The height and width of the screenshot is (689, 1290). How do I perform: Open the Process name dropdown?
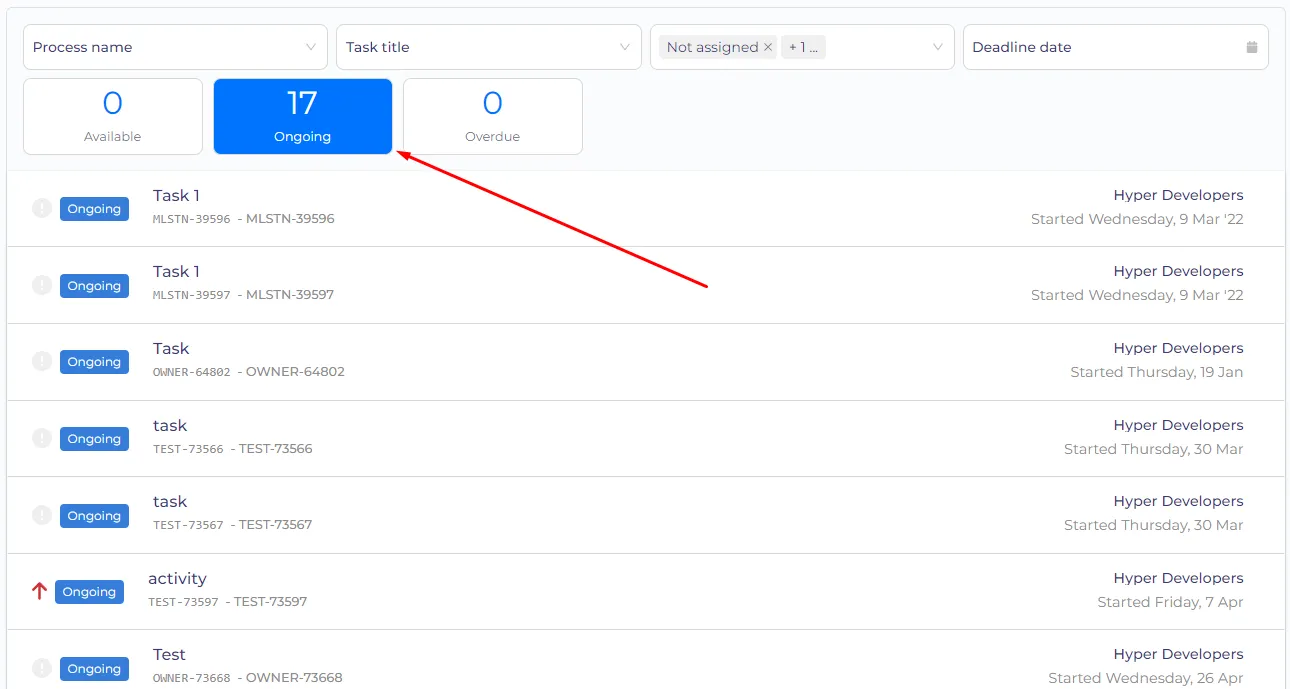[175, 47]
